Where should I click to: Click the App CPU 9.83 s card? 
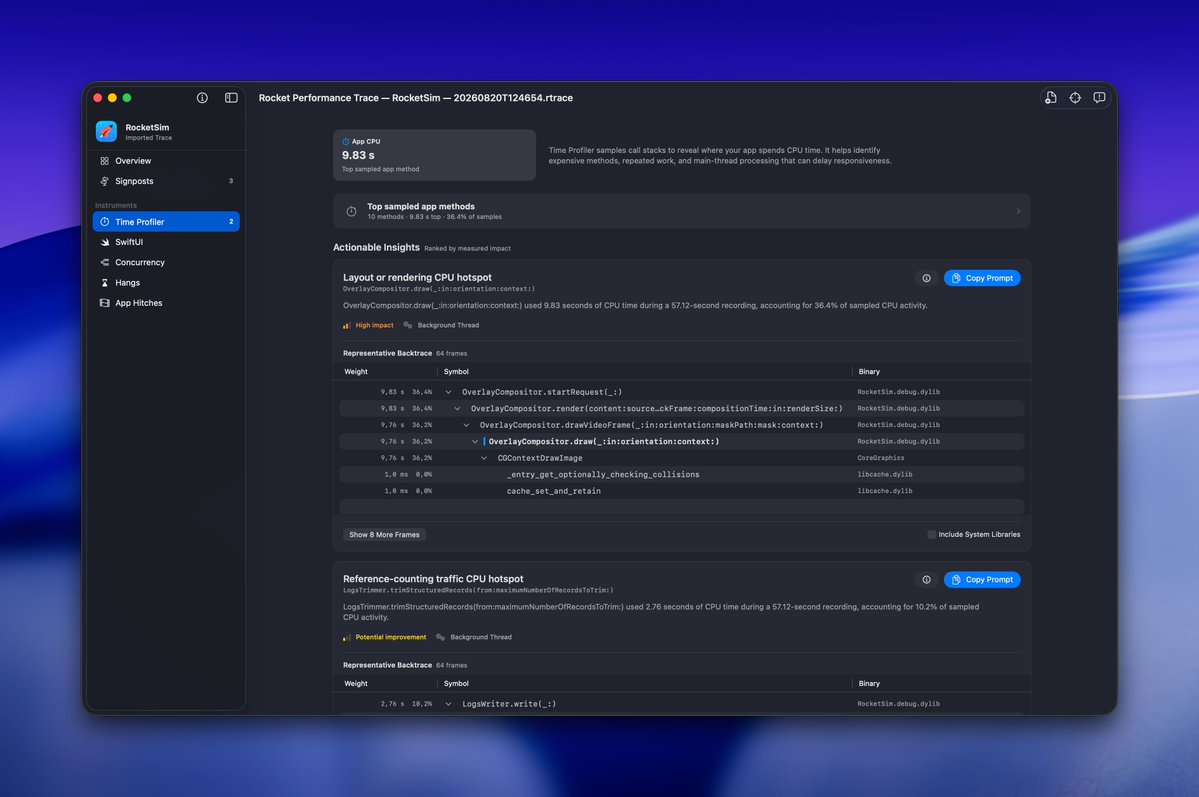(x=434, y=155)
